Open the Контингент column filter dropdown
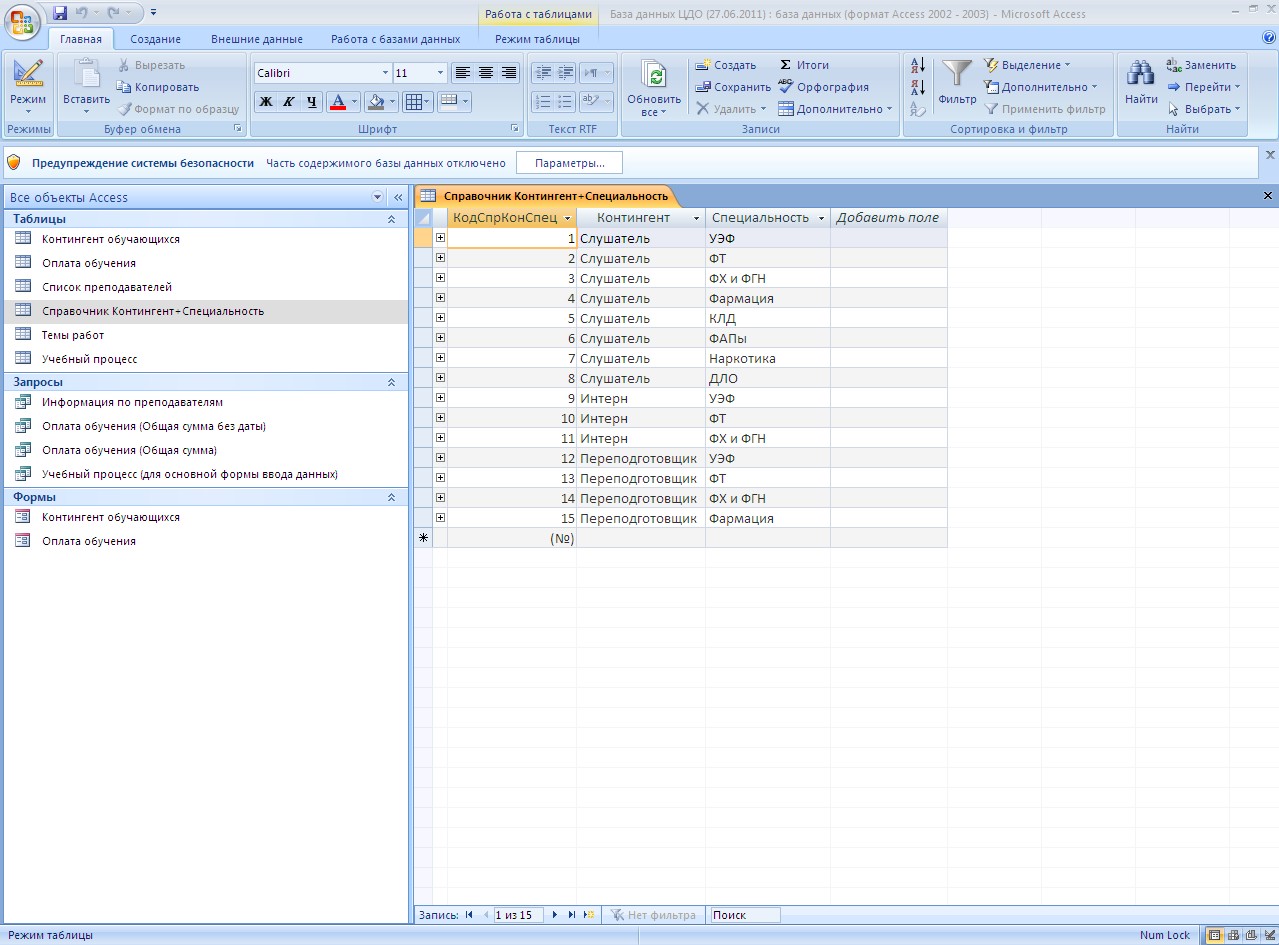 (696, 218)
